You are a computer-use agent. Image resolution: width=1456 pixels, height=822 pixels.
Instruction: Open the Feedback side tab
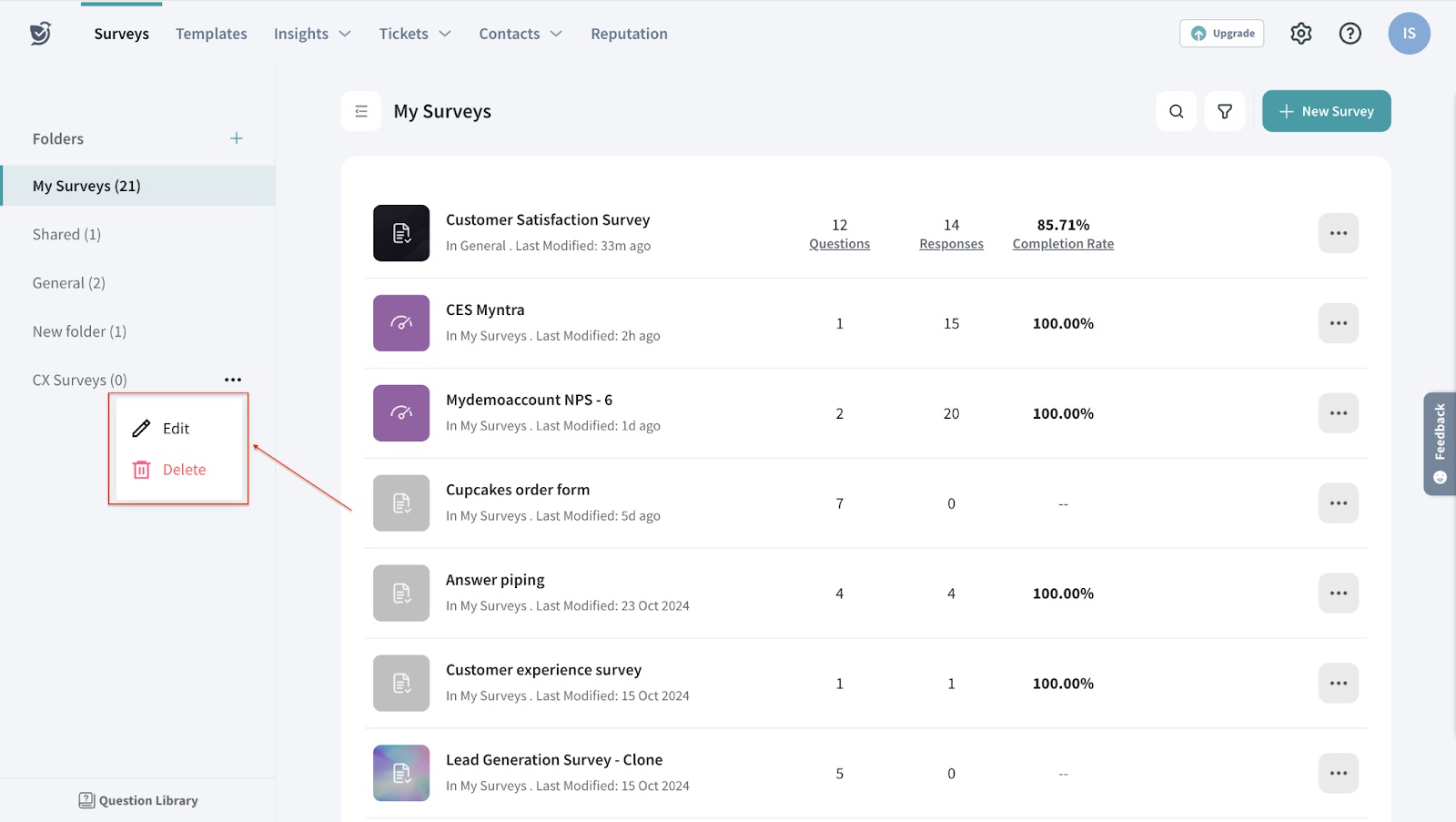click(1440, 443)
